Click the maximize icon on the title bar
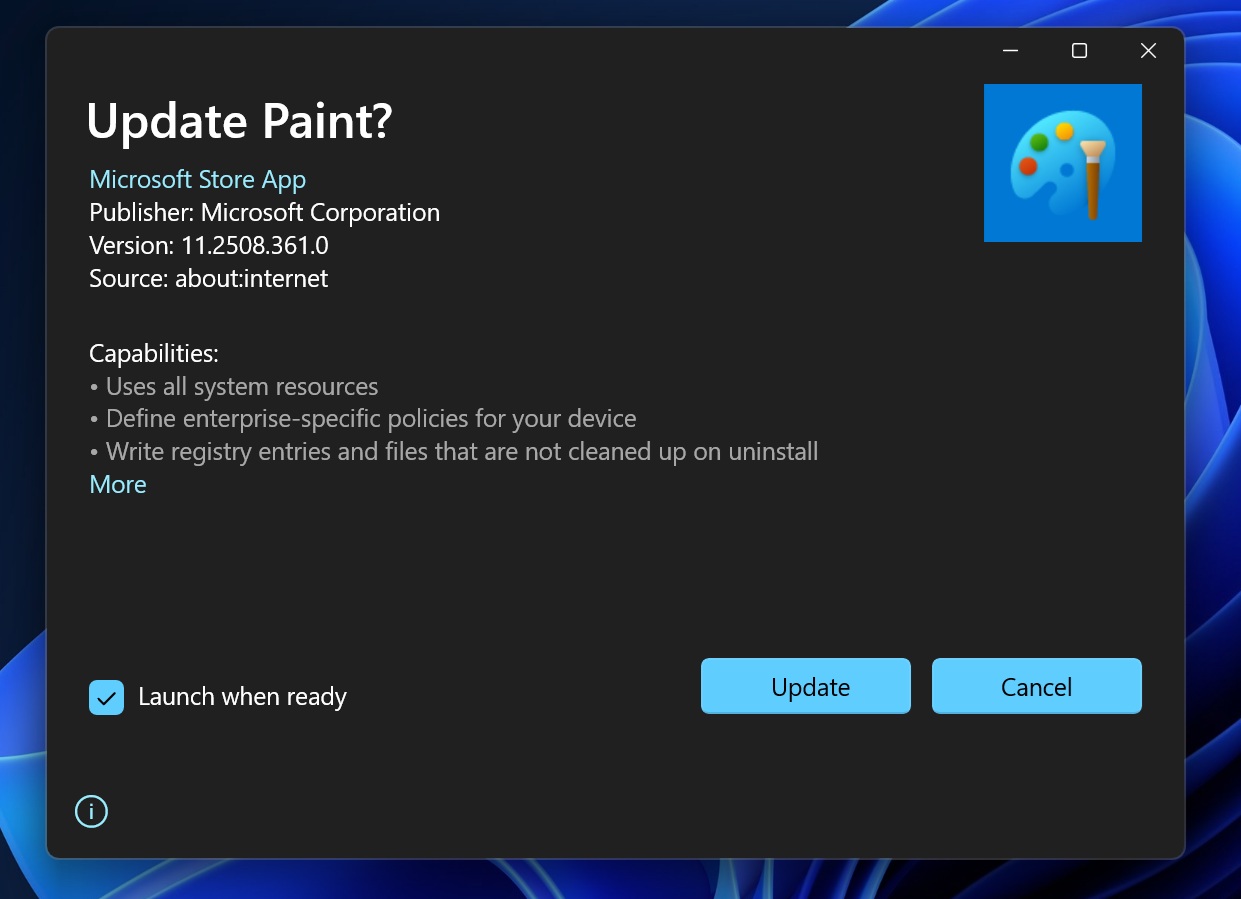 pyautogui.click(x=1078, y=50)
